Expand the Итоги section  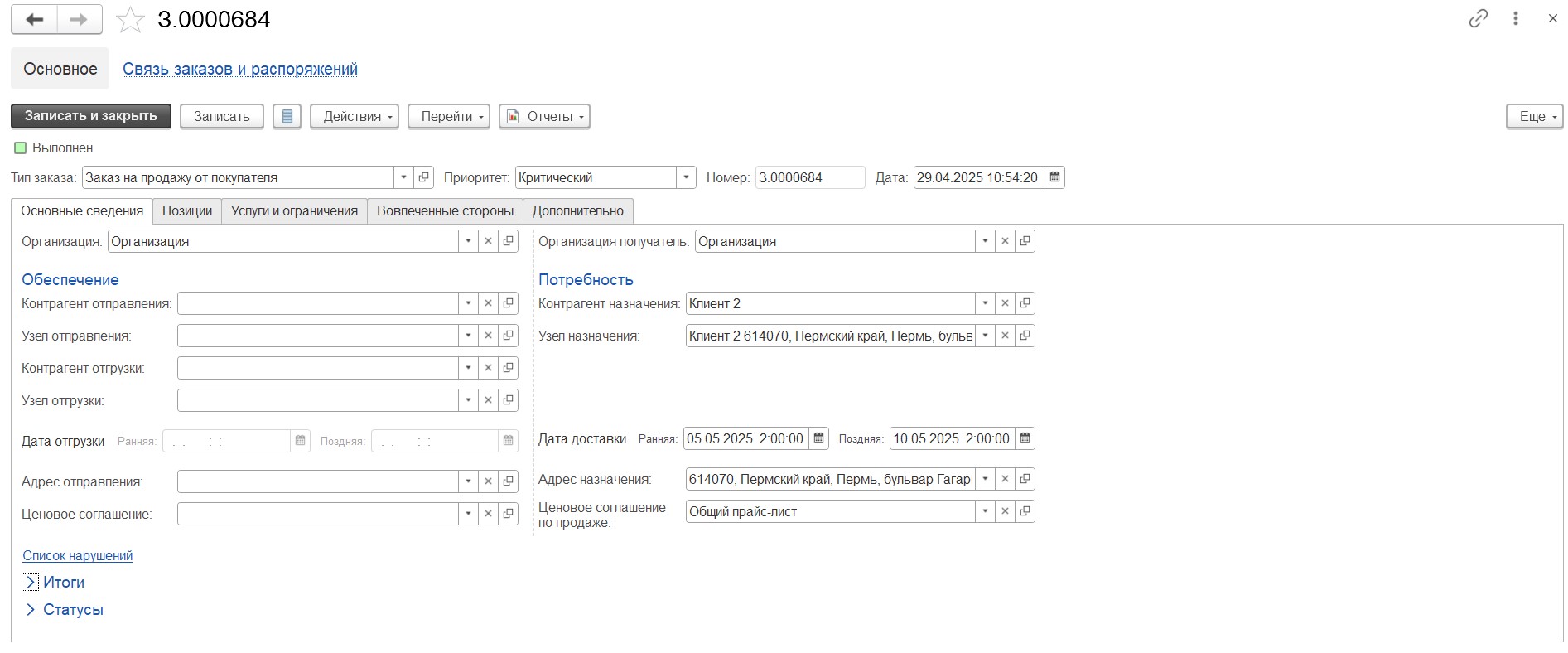pyautogui.click(x=31, y=583)
